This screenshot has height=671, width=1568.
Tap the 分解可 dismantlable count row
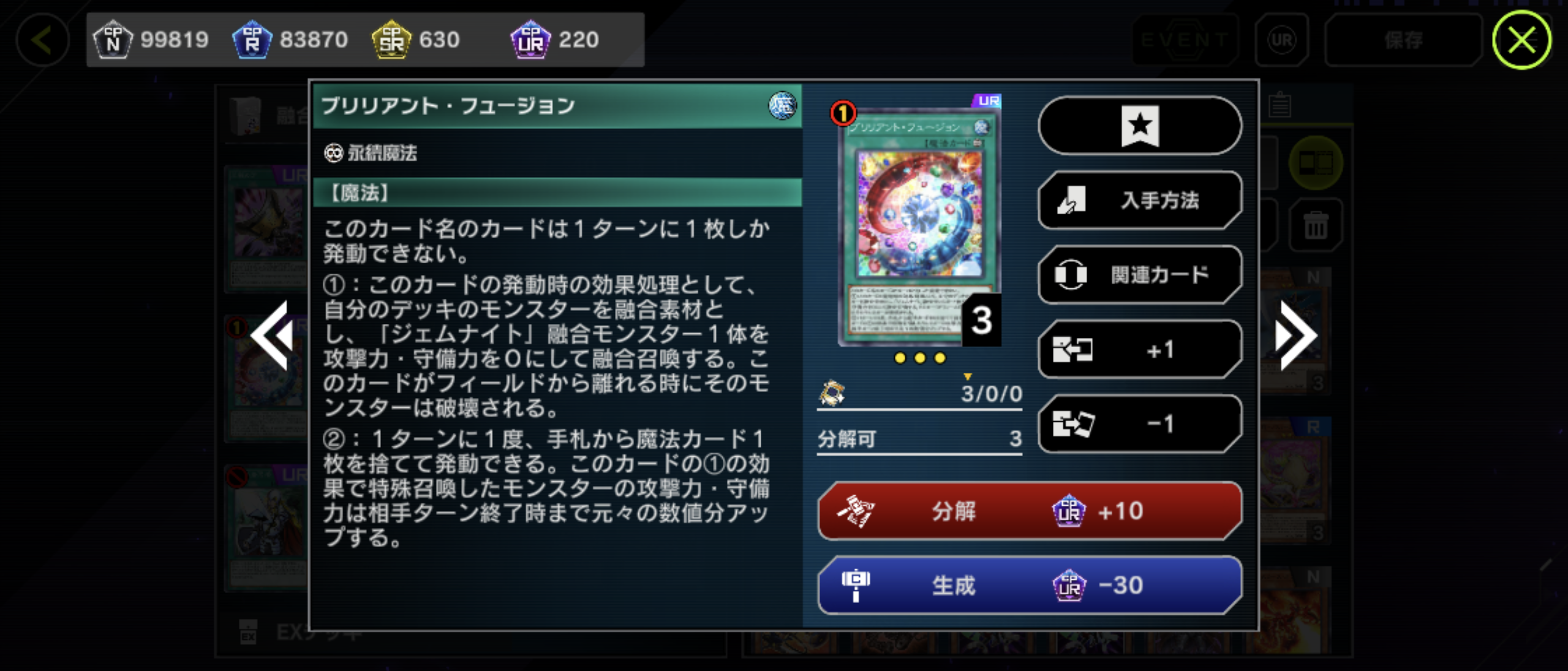(919, 439)
